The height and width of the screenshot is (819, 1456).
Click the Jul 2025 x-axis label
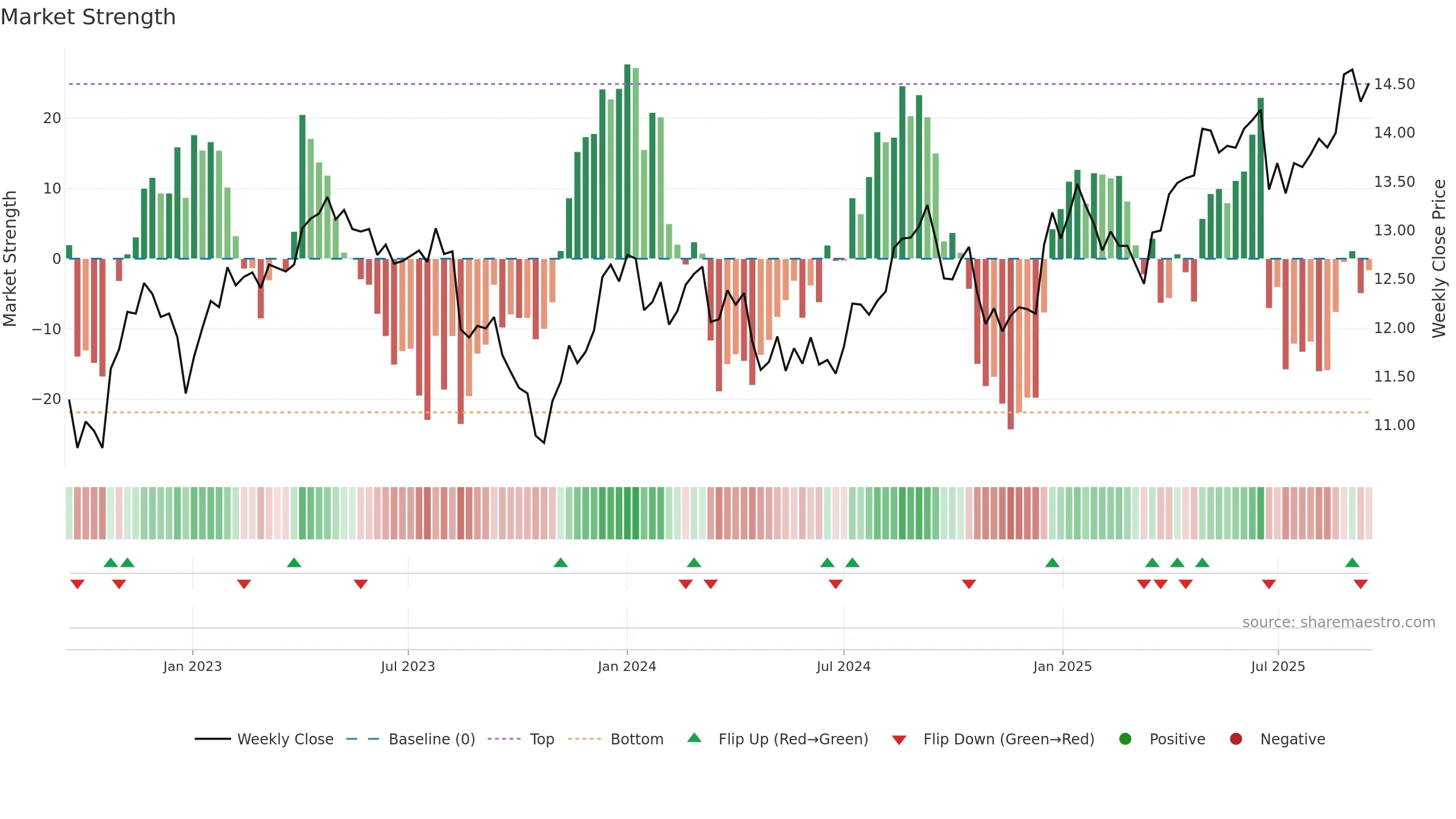[x=1278, y=666]
